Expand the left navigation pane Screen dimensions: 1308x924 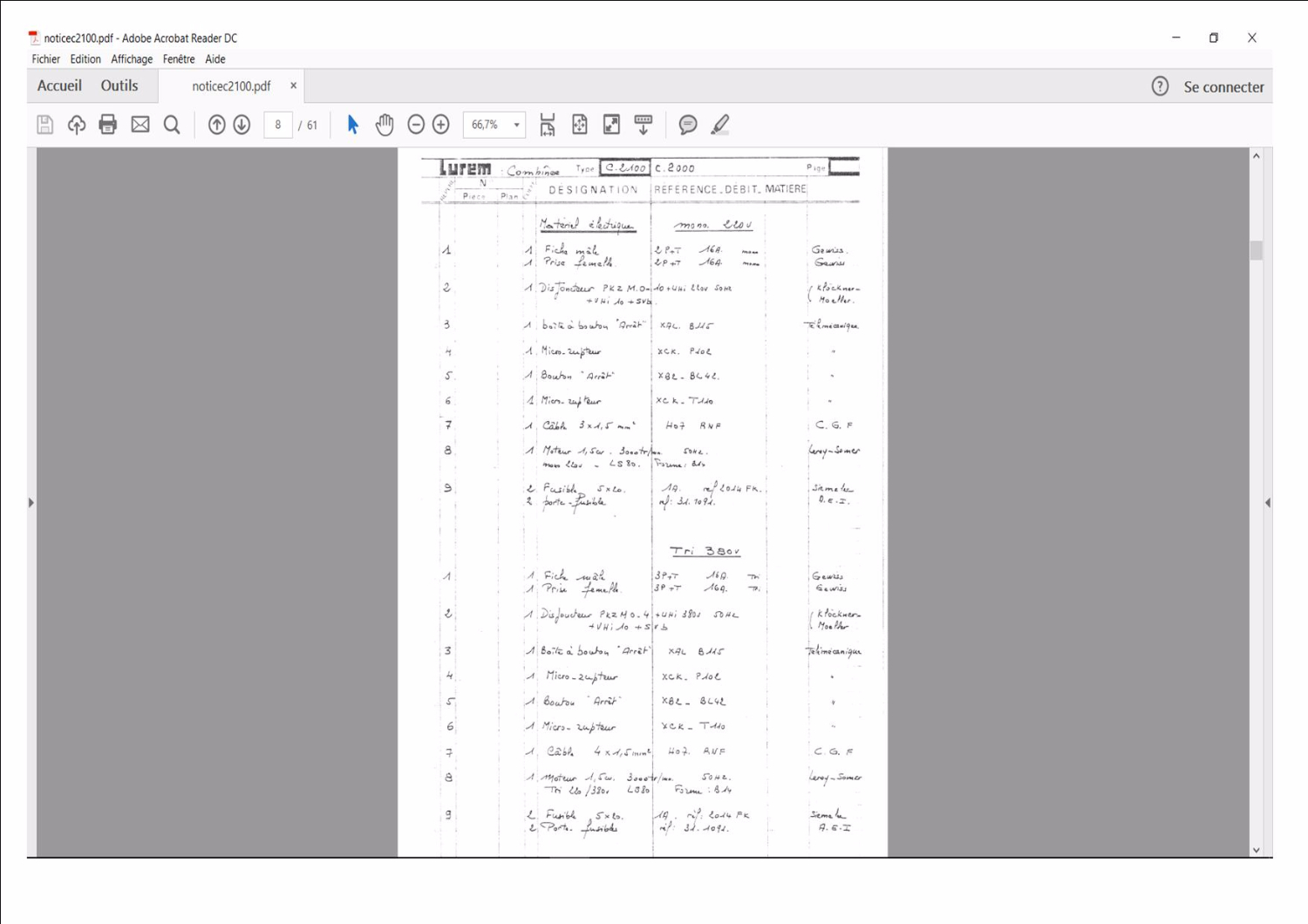[x=31, y=503]
